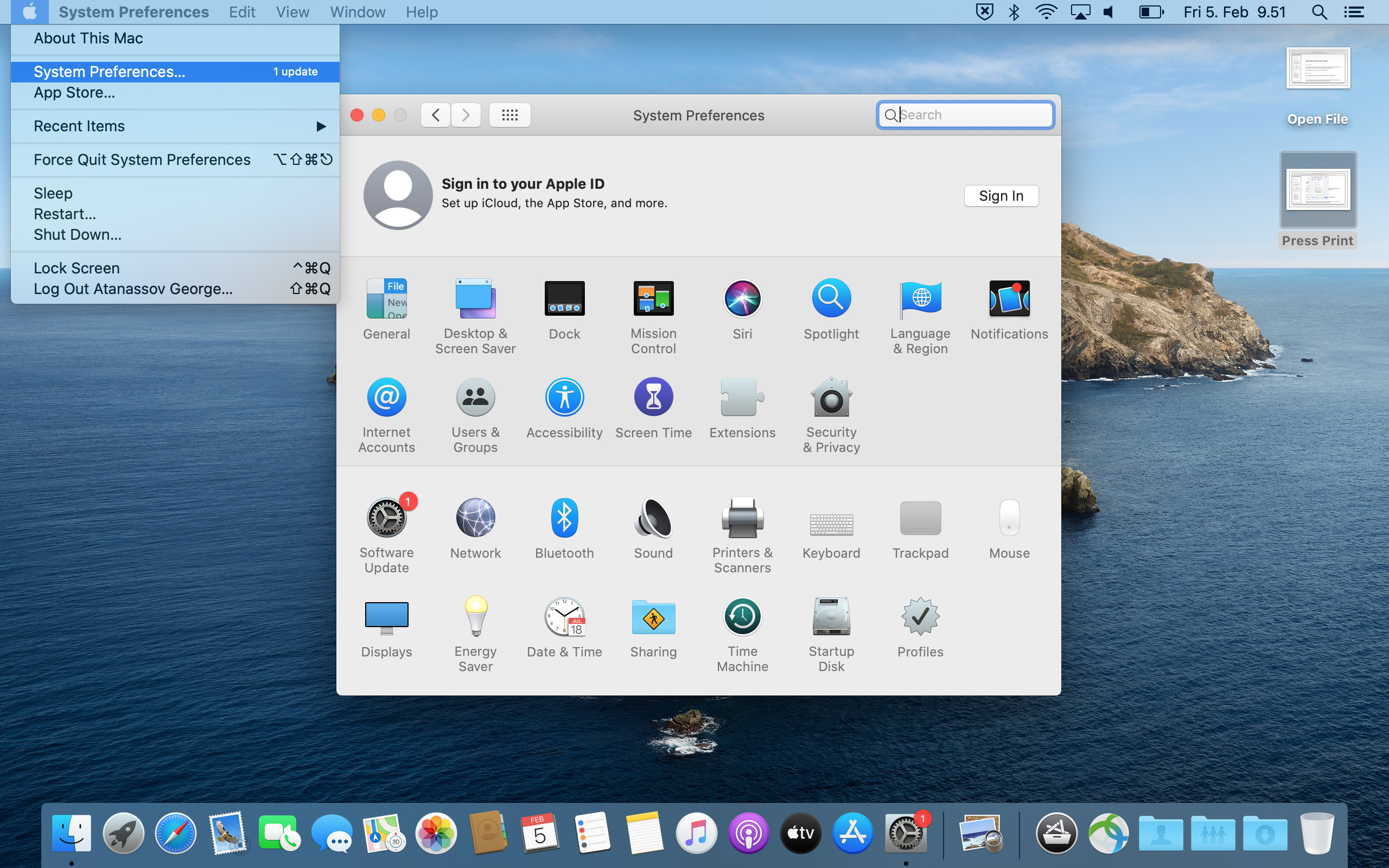Show all preferences with grid button
This screenshot has width=1389, height=868.
point(509,115)
